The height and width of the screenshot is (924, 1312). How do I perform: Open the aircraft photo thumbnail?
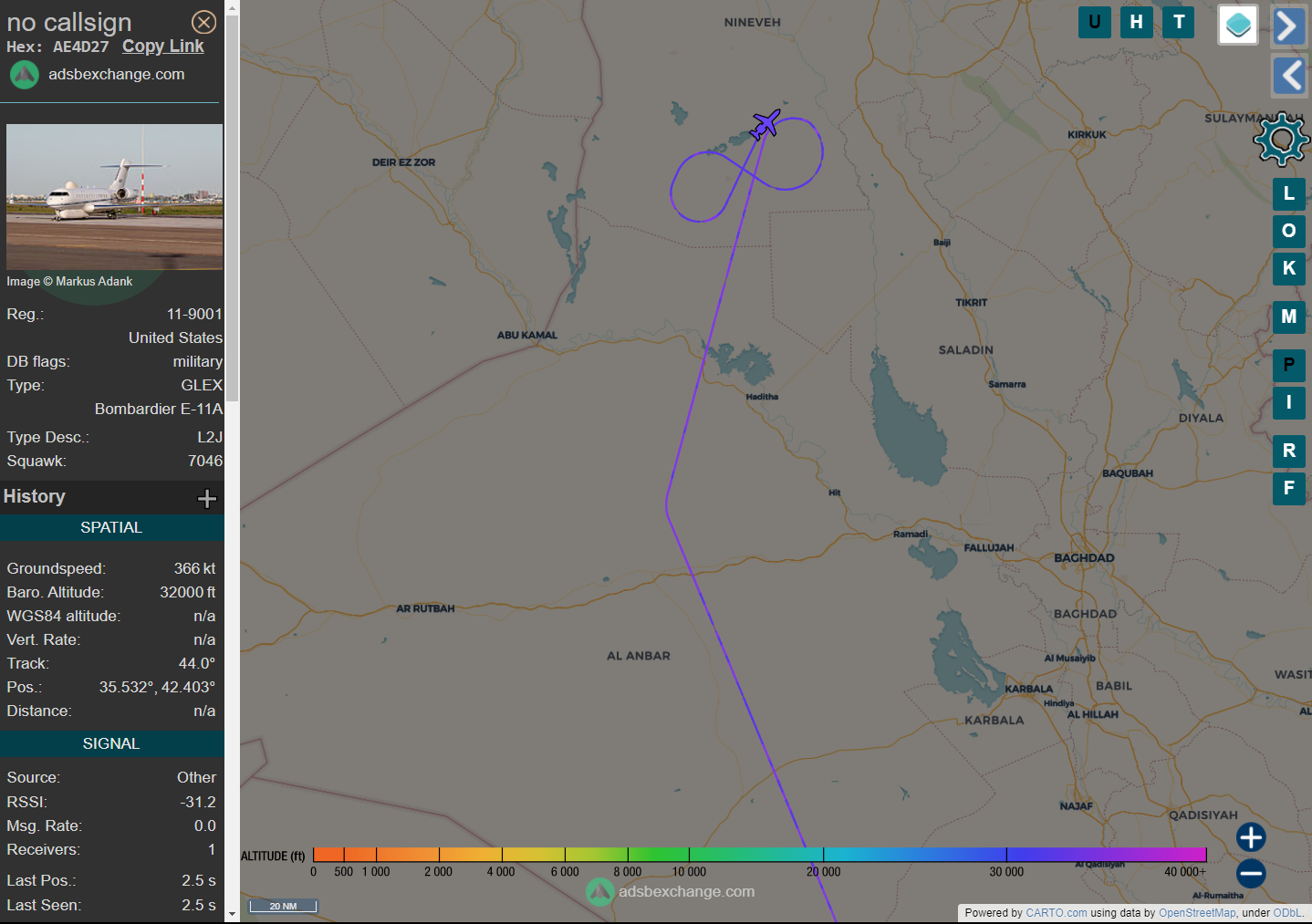click(115, 197)
